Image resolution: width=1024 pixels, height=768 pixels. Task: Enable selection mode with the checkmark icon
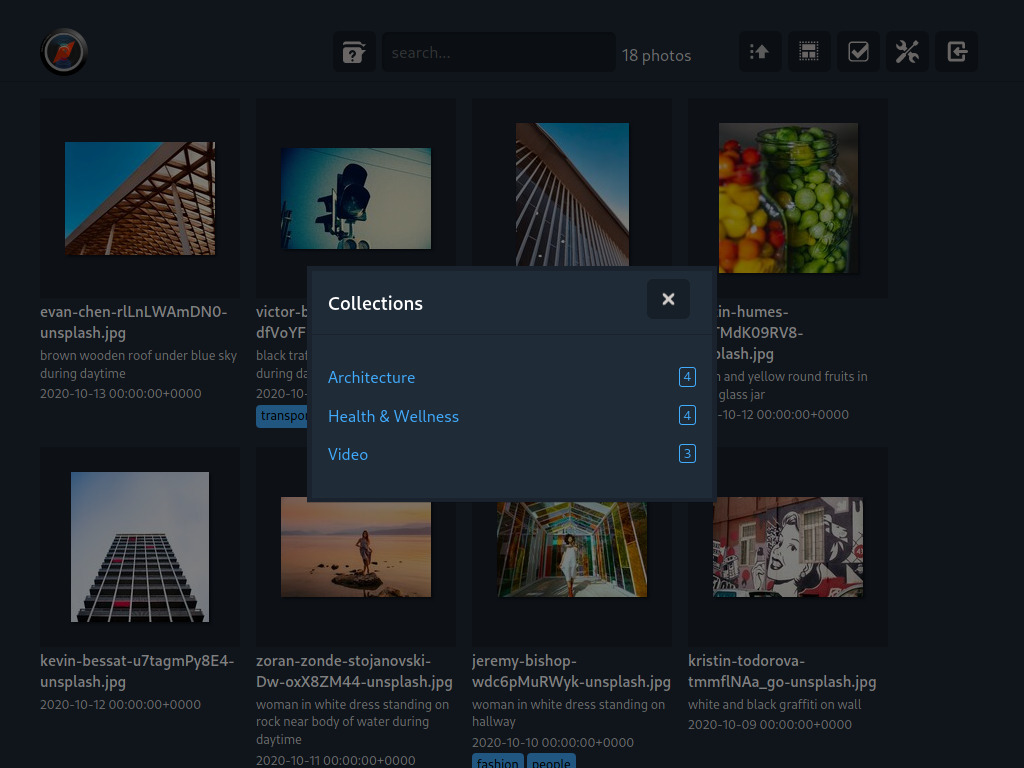pos(858,52)
